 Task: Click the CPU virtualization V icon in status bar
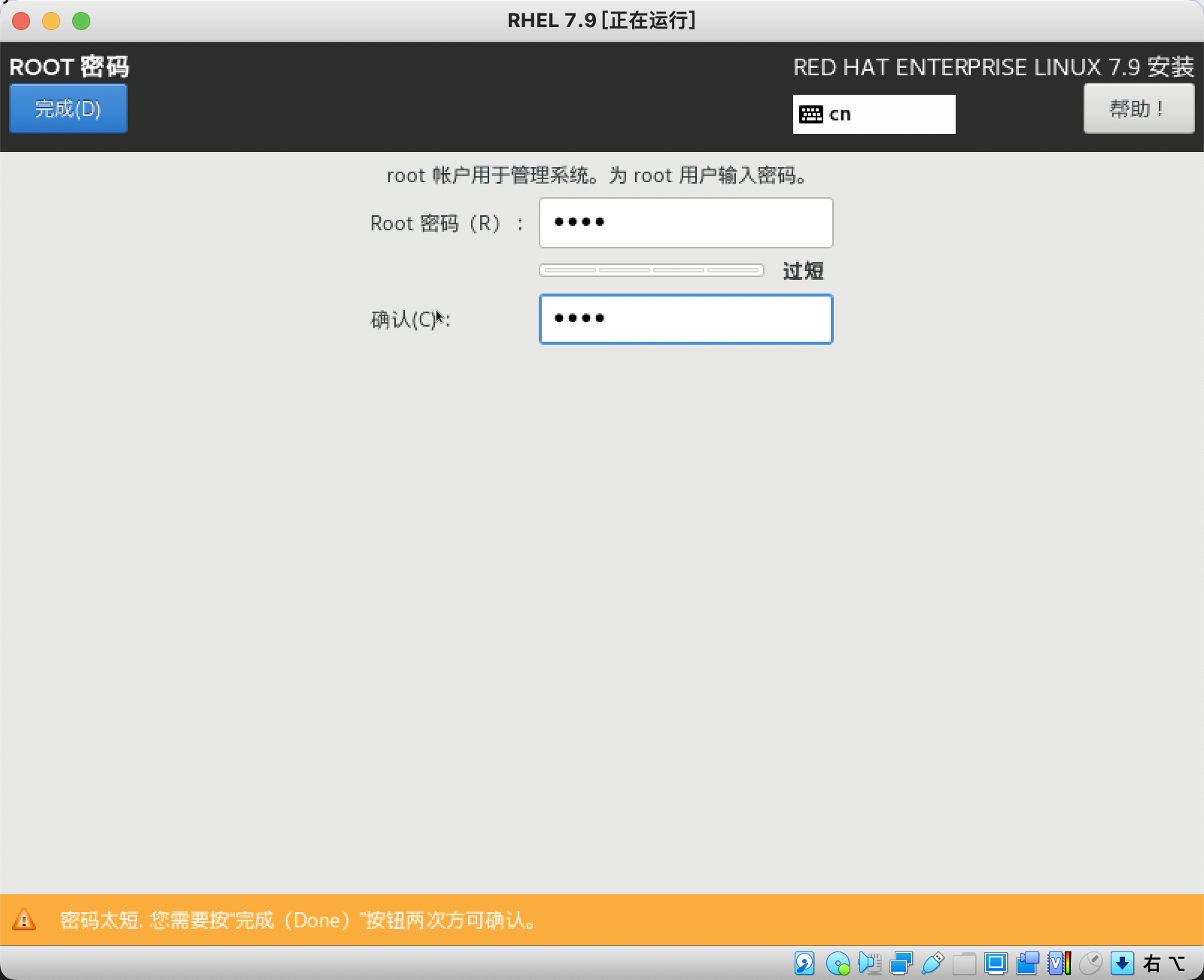point(1060,963)
